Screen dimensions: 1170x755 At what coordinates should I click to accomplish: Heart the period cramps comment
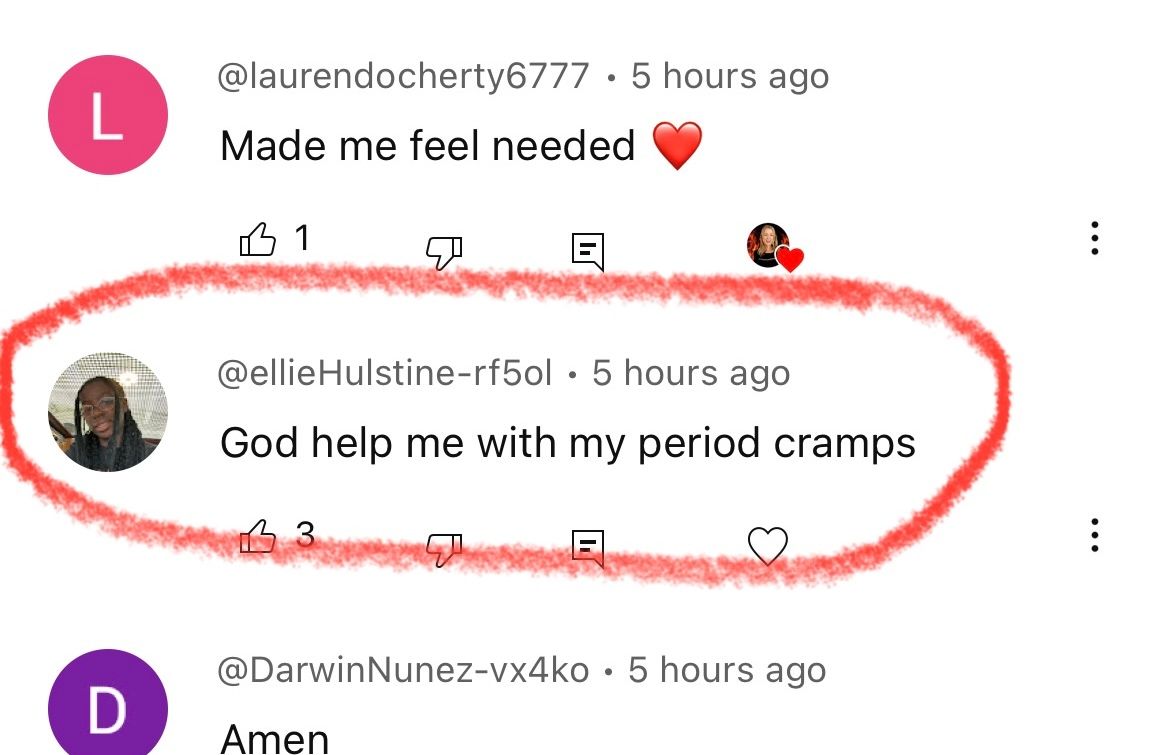(768, 545)
